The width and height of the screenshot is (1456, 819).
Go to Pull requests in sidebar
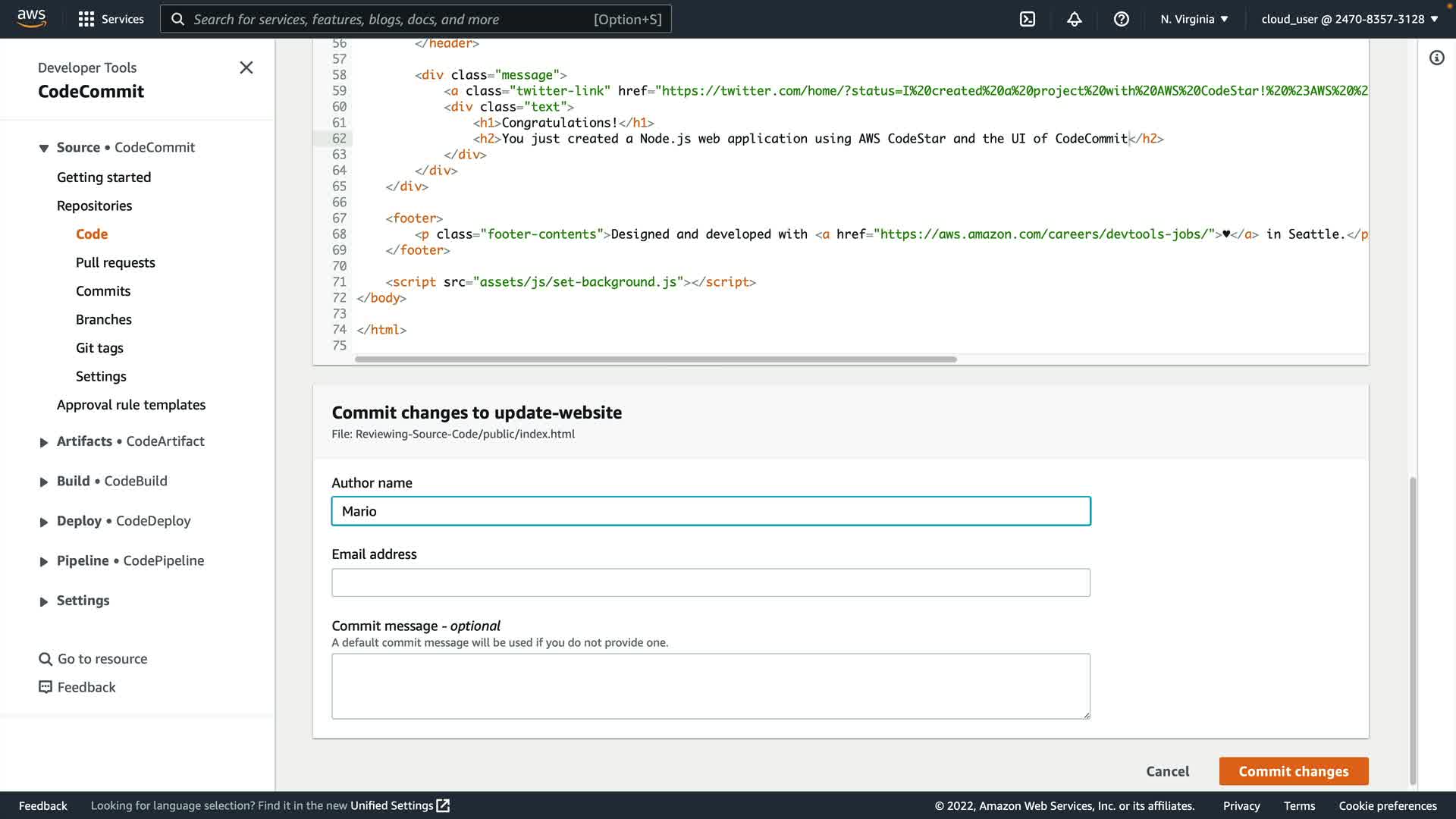tap(115, 262)
